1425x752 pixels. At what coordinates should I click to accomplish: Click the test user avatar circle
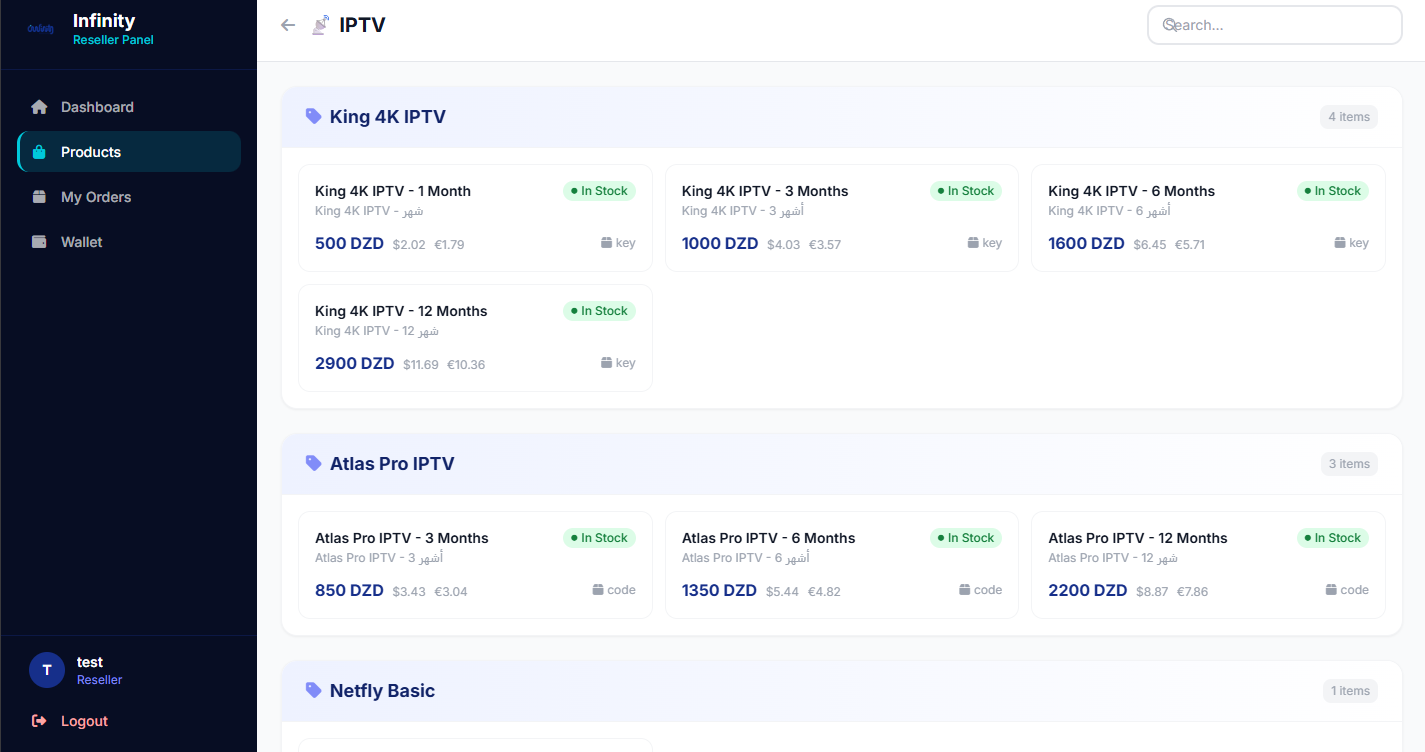click(47, 670)
